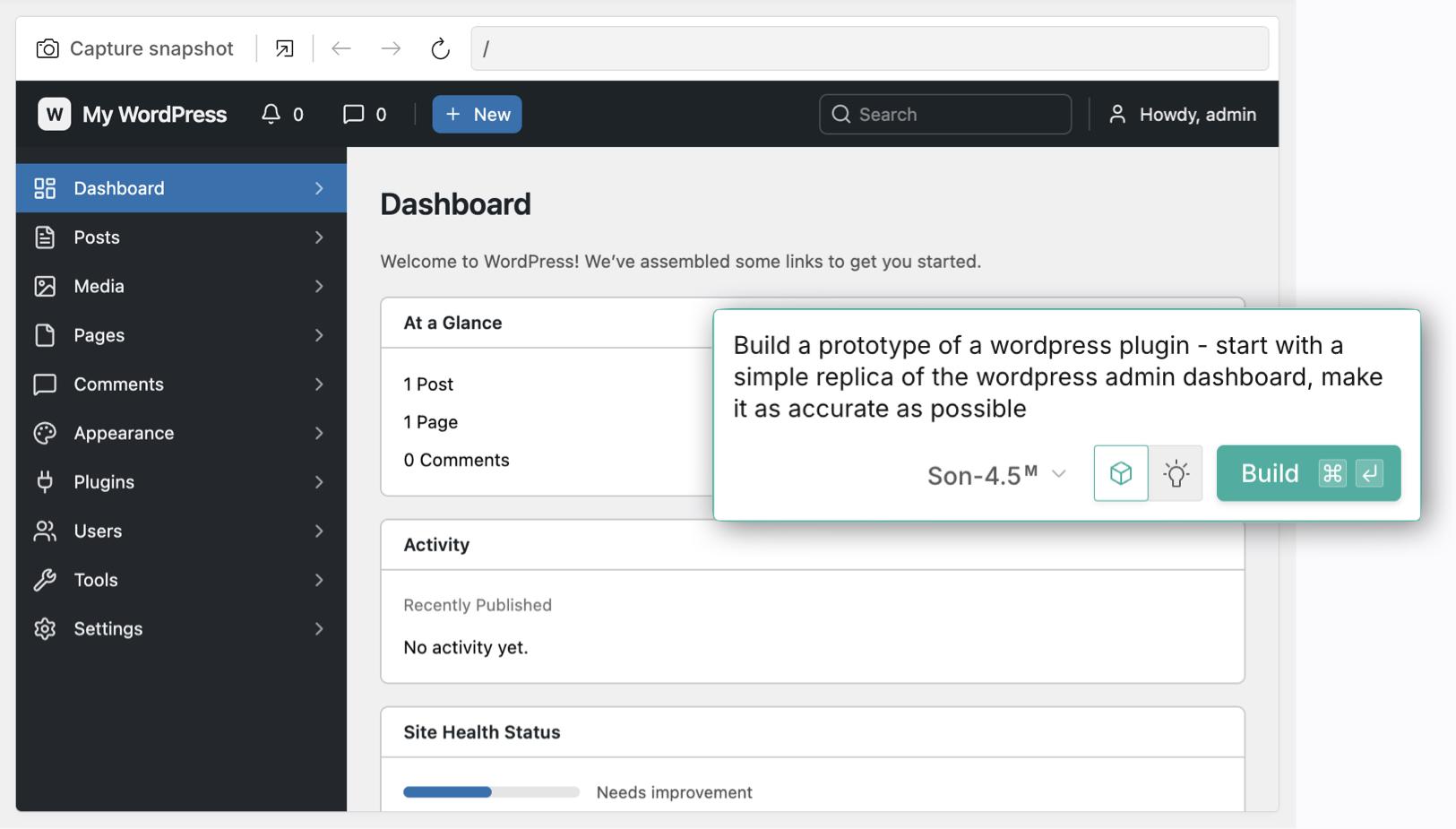This screenshot has width=1456, height=829.
Task: Click the Search input box
Action: pos(945,114)
